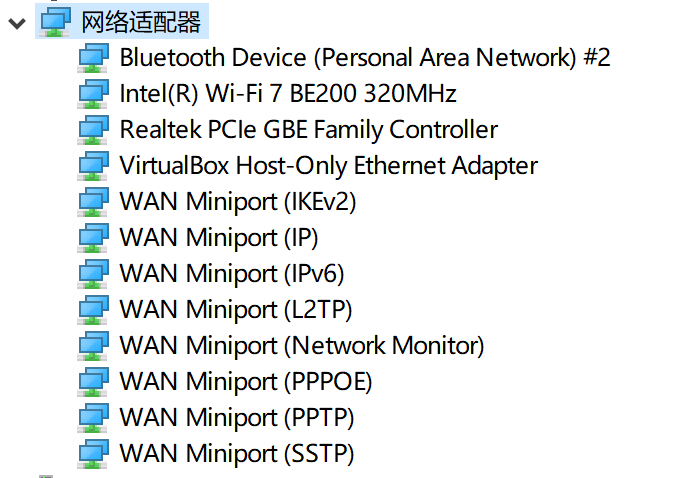Click the 网络适配器 category network icon
The image size is (695, 478).
(55, 20)
